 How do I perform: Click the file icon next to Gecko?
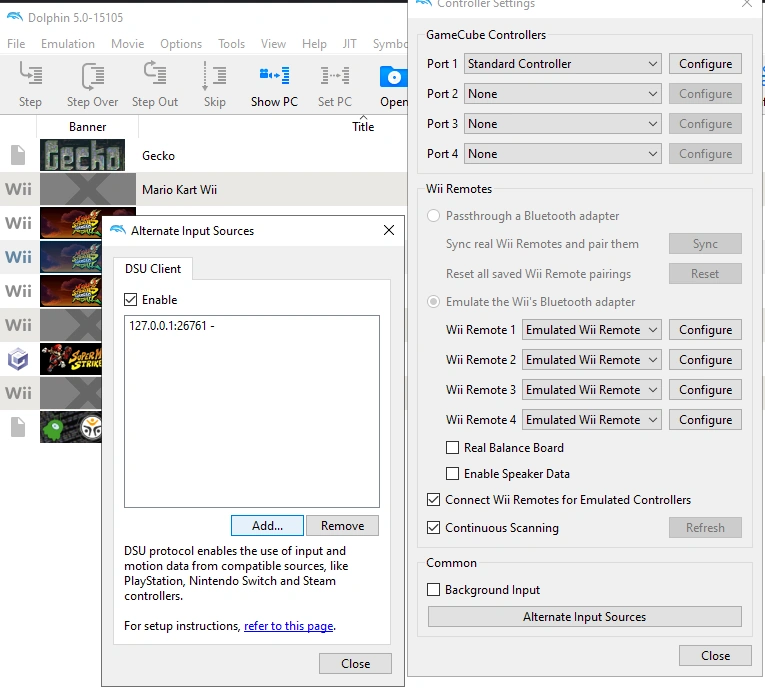coord(18,155)
